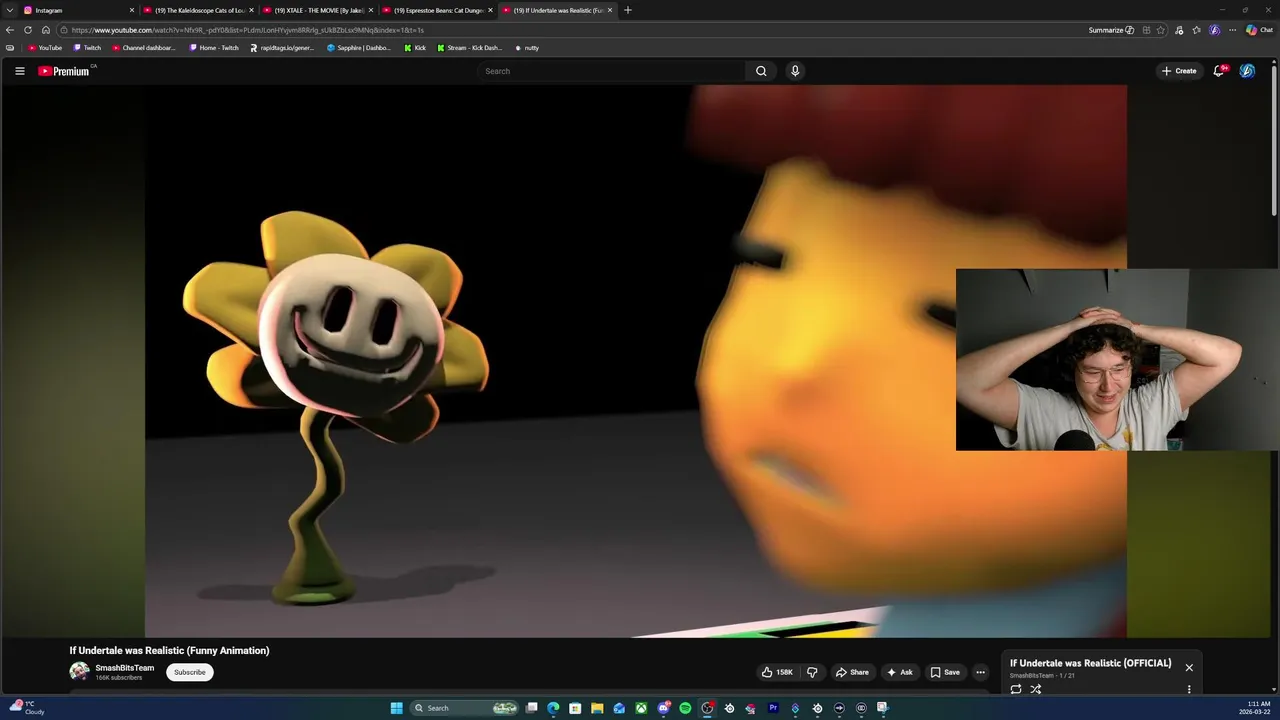
Task: Open the YouTube guide hamburger menu
Action: pos(19,71)
